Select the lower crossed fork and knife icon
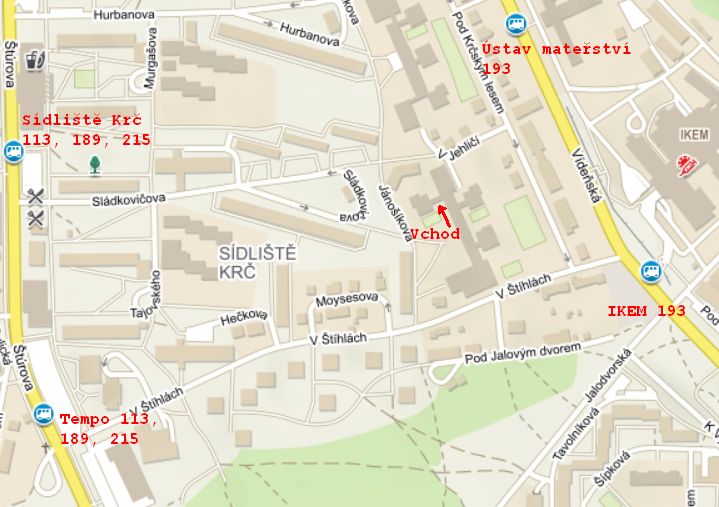 [35, 219]
